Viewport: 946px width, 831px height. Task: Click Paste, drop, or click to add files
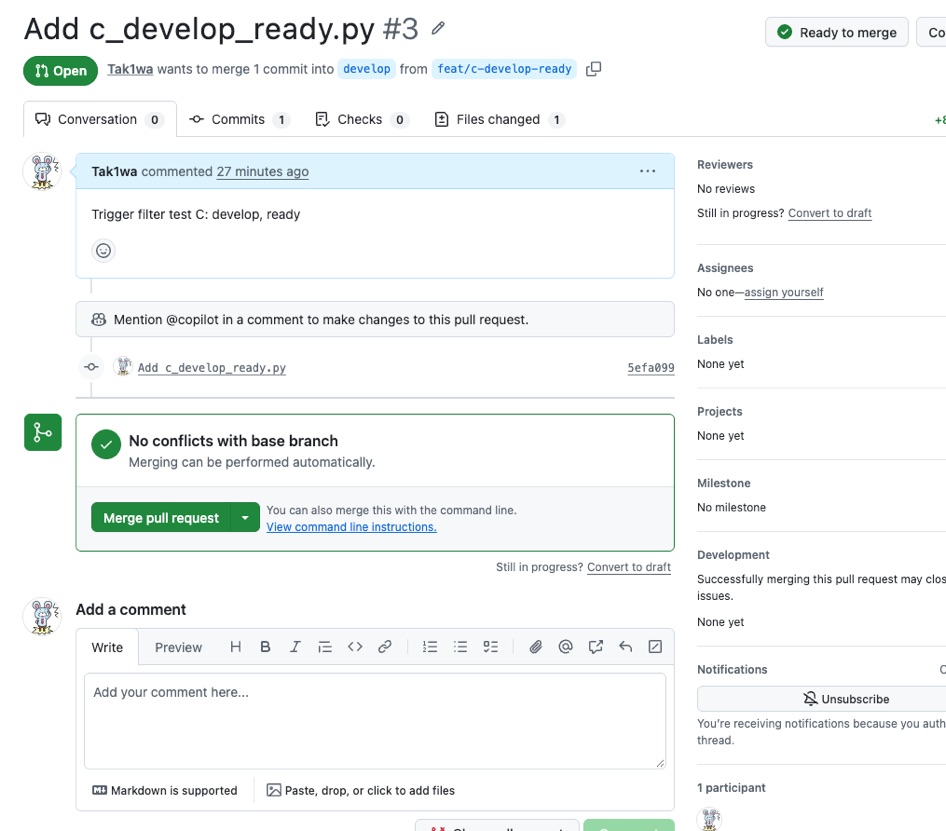(x=361, y=791)
